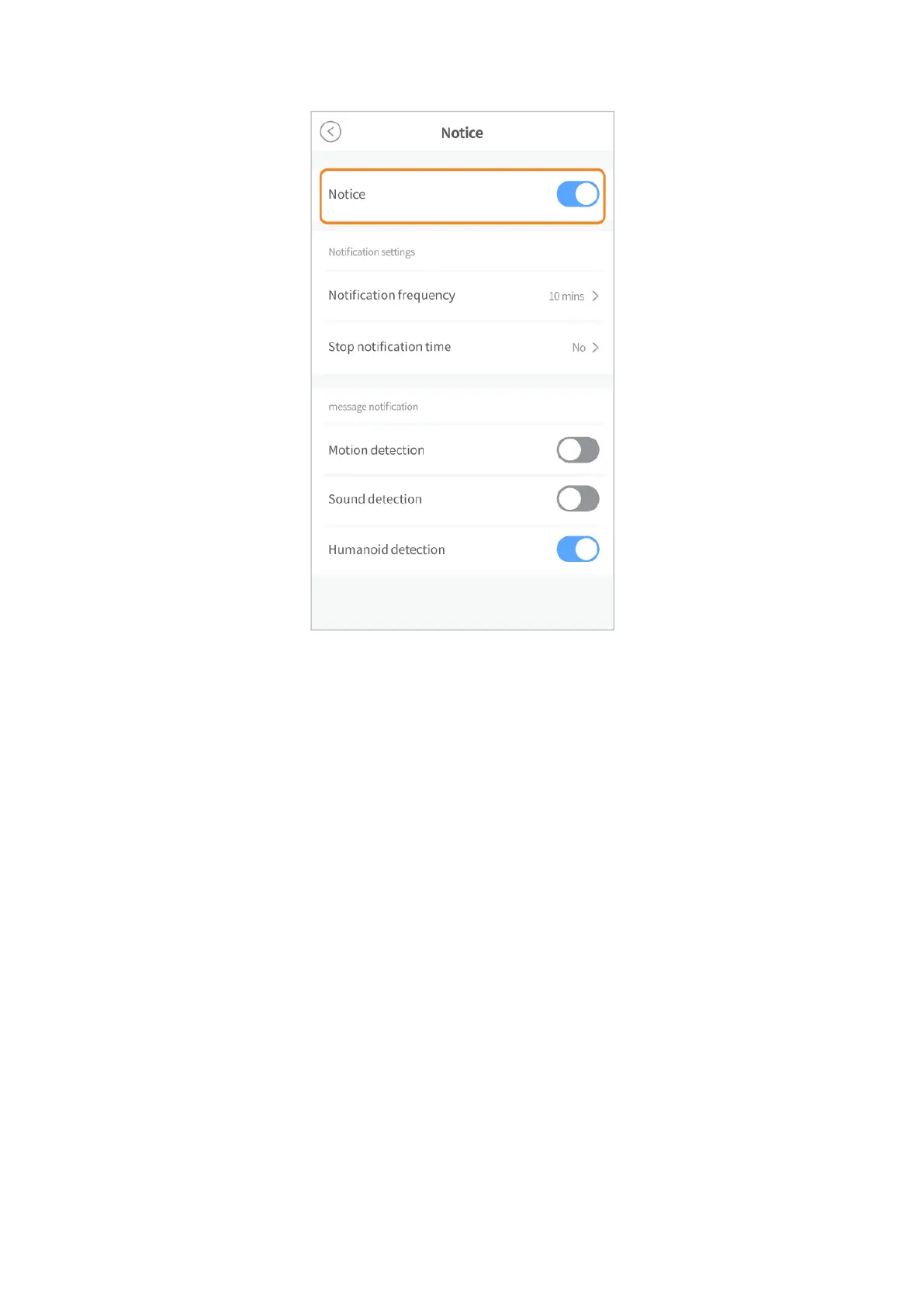This screenshot has width=924, height=1307.
Task: Tap the Motion detection label
Action: pyautogui.click(x=376, y=450)
